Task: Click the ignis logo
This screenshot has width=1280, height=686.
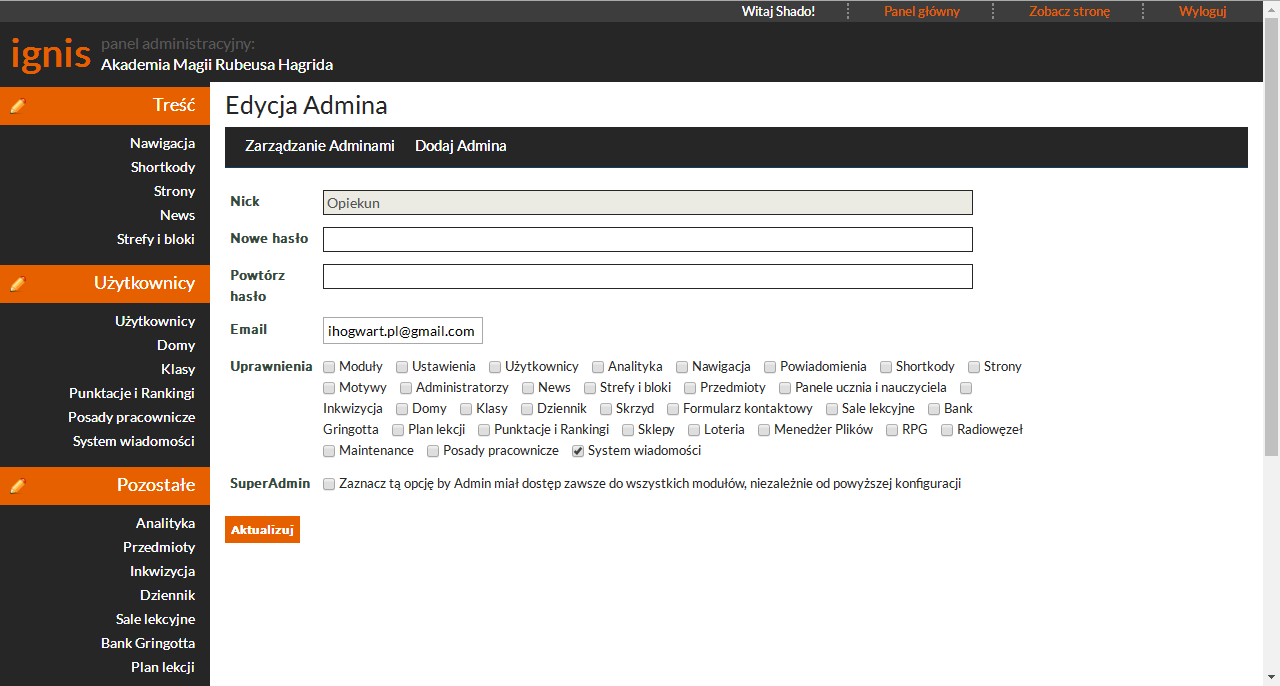Action: 50,54
